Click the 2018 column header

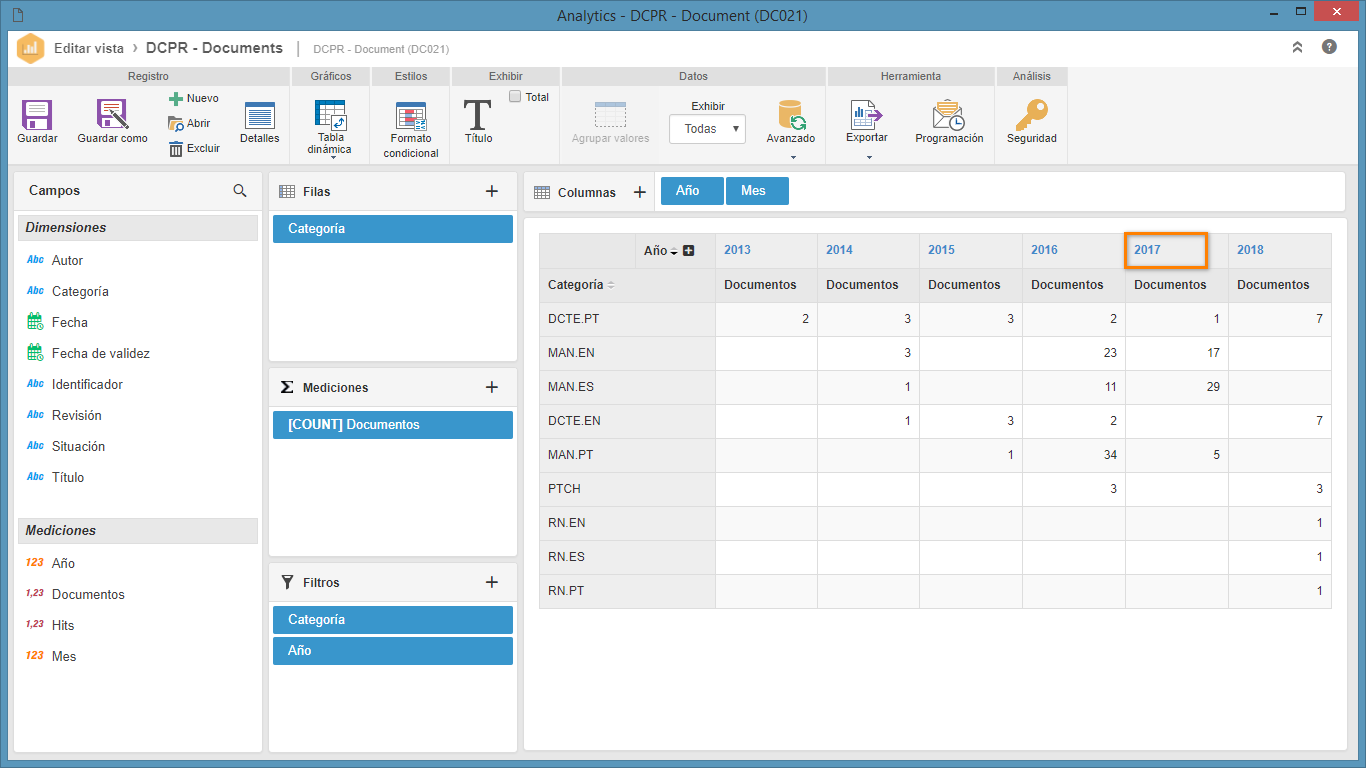1250,250
